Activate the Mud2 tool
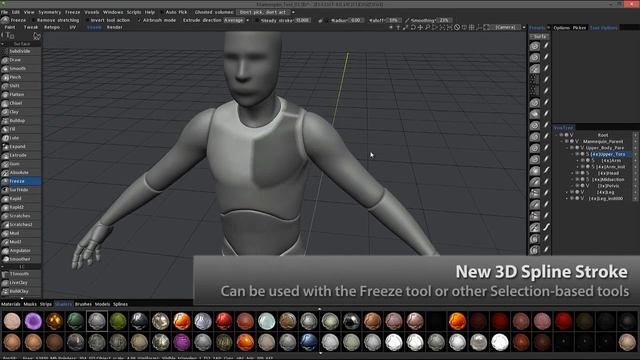 (x=21, y=242)
